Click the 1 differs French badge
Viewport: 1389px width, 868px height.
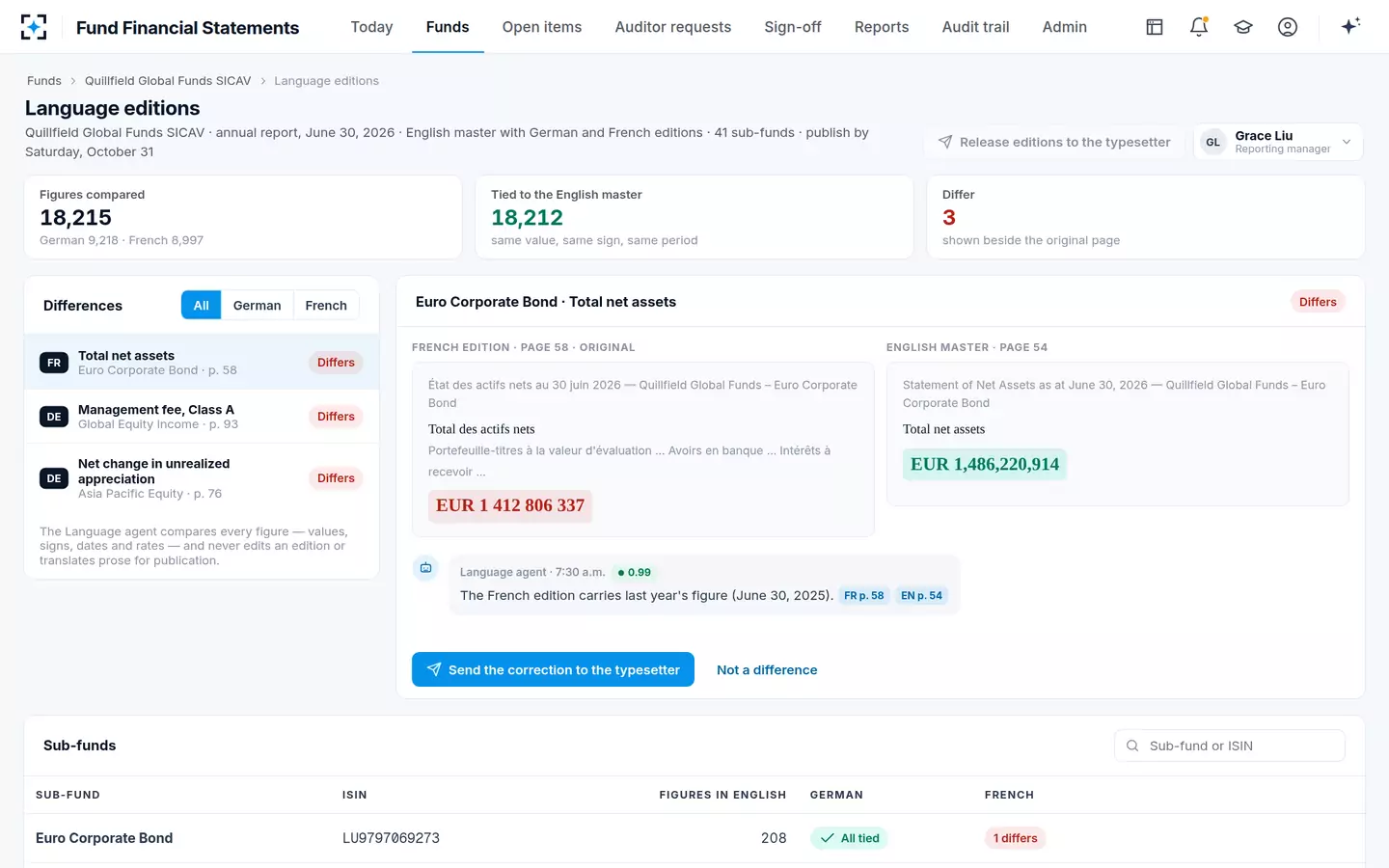[x=1015, y=838]
